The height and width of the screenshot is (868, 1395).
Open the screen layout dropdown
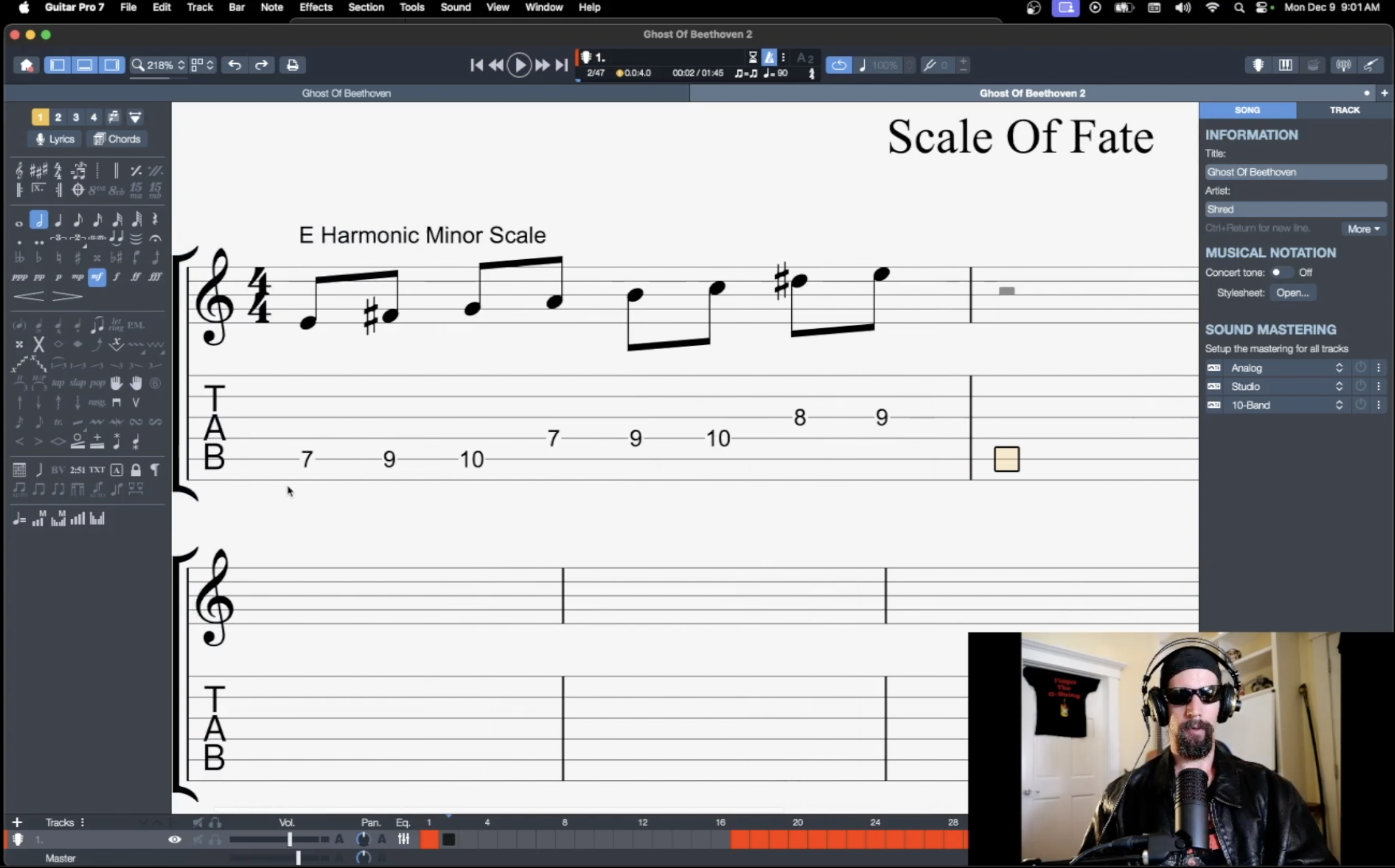point(202,65)
